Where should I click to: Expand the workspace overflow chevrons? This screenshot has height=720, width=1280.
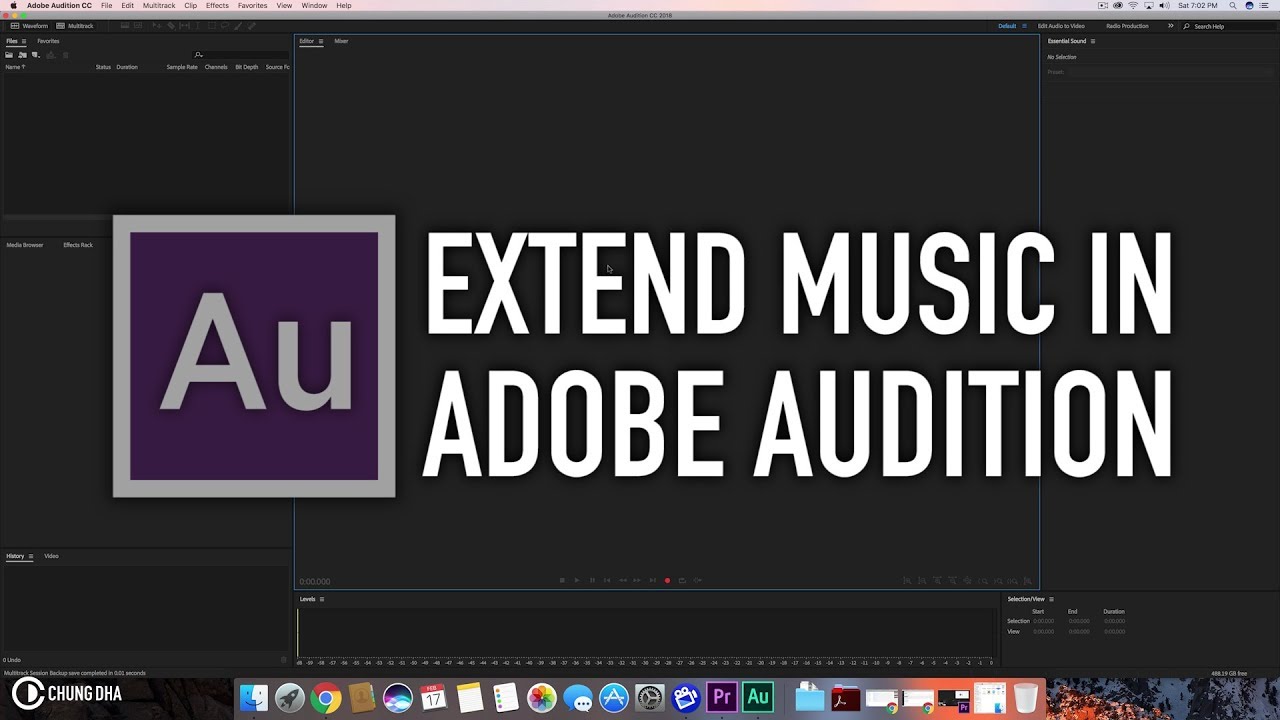click(x=1171, y=26)
